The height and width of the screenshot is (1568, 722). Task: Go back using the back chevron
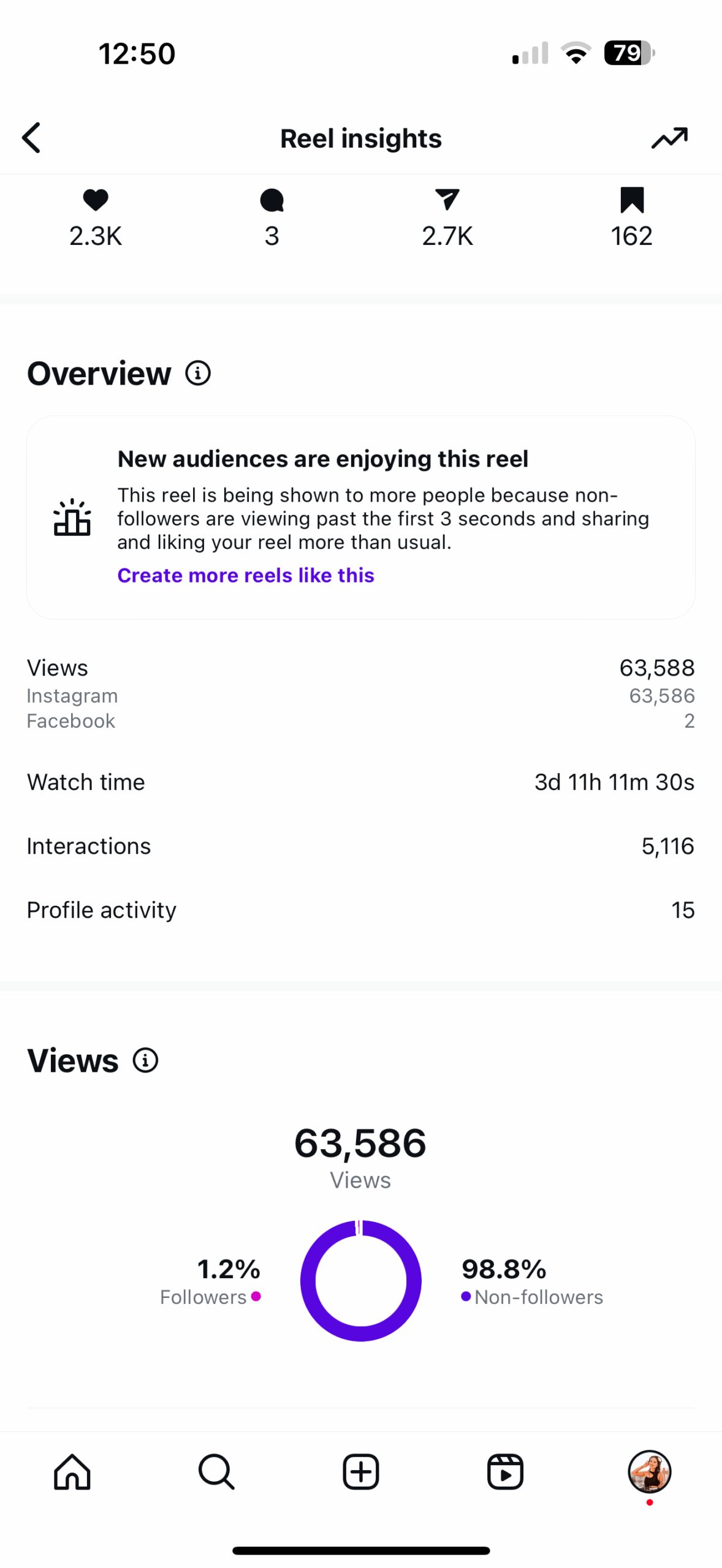(32, 137)
